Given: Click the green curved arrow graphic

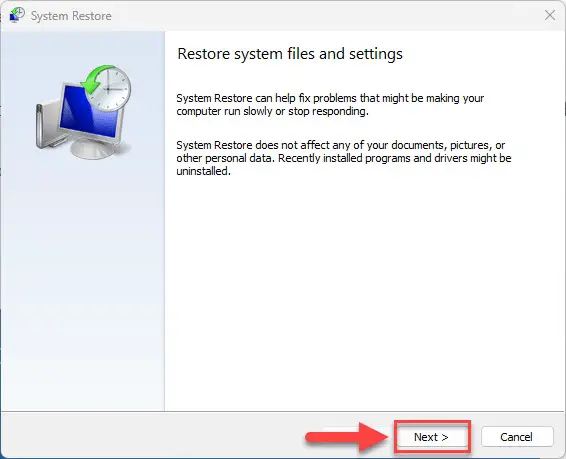Looking at the screenshot, I should point(95,79).
